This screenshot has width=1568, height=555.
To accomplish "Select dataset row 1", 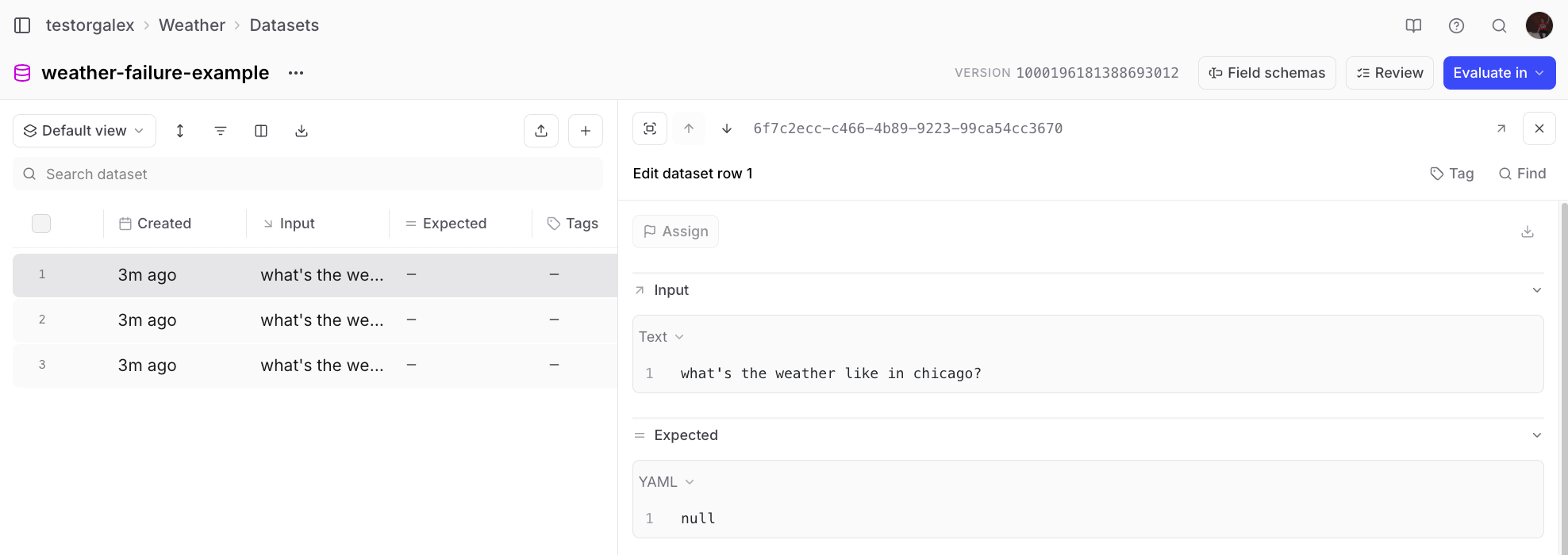I will coord(315,275).
